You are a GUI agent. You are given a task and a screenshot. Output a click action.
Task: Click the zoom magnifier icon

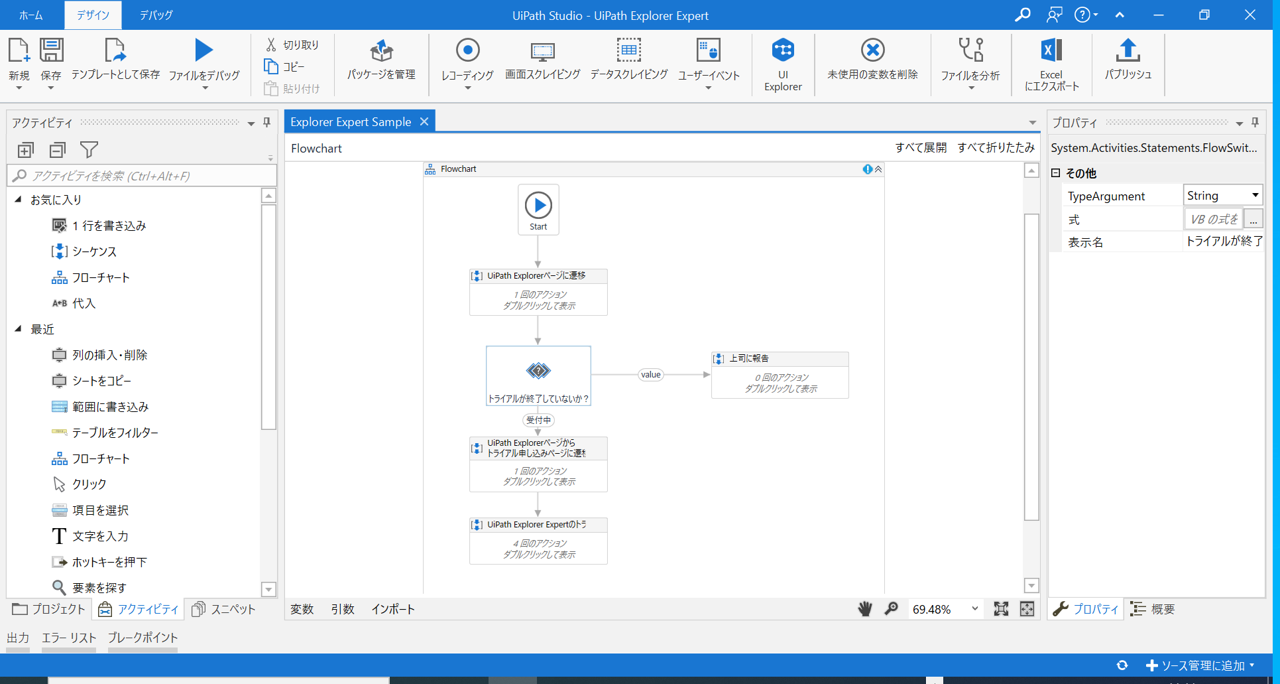pyautogui.click(x=891, y=609)
